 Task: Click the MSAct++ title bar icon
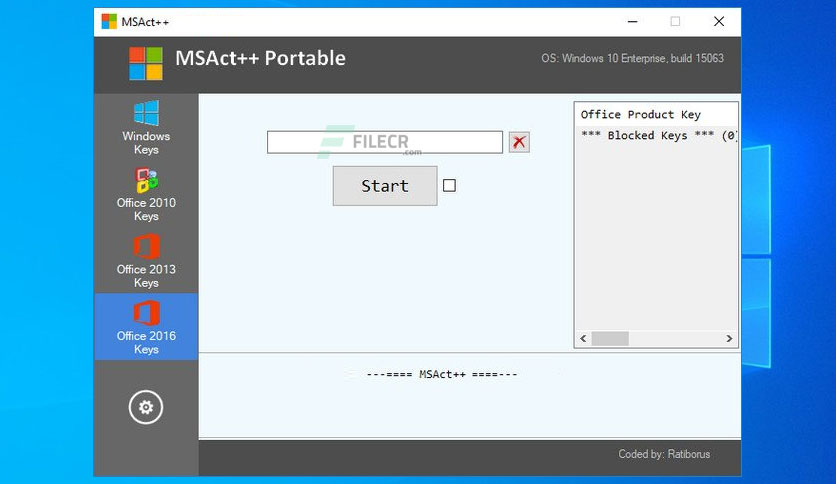pyautogui.click(x=109, y=21)
